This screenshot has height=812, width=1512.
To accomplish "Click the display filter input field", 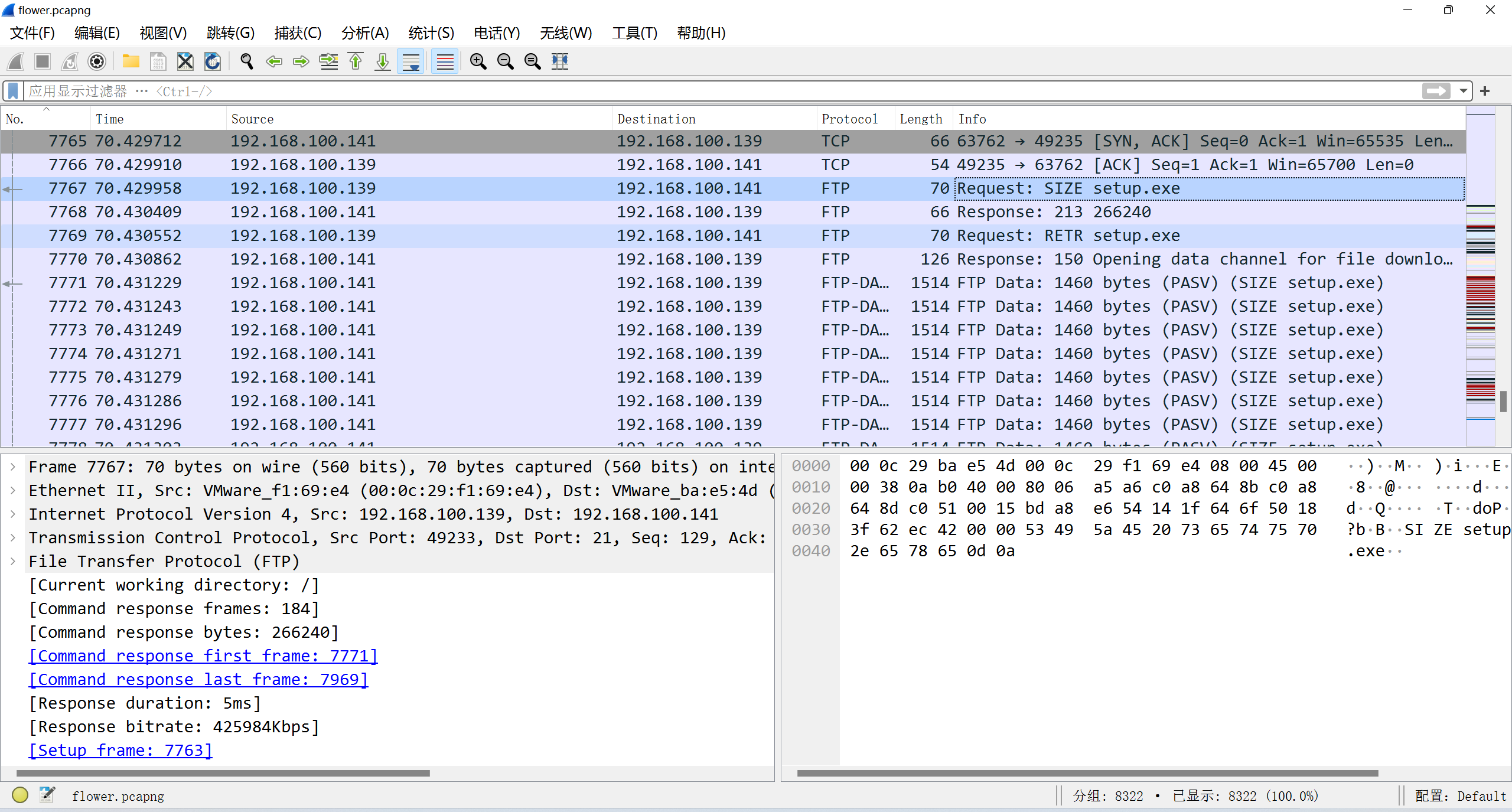I will (709, 91).
